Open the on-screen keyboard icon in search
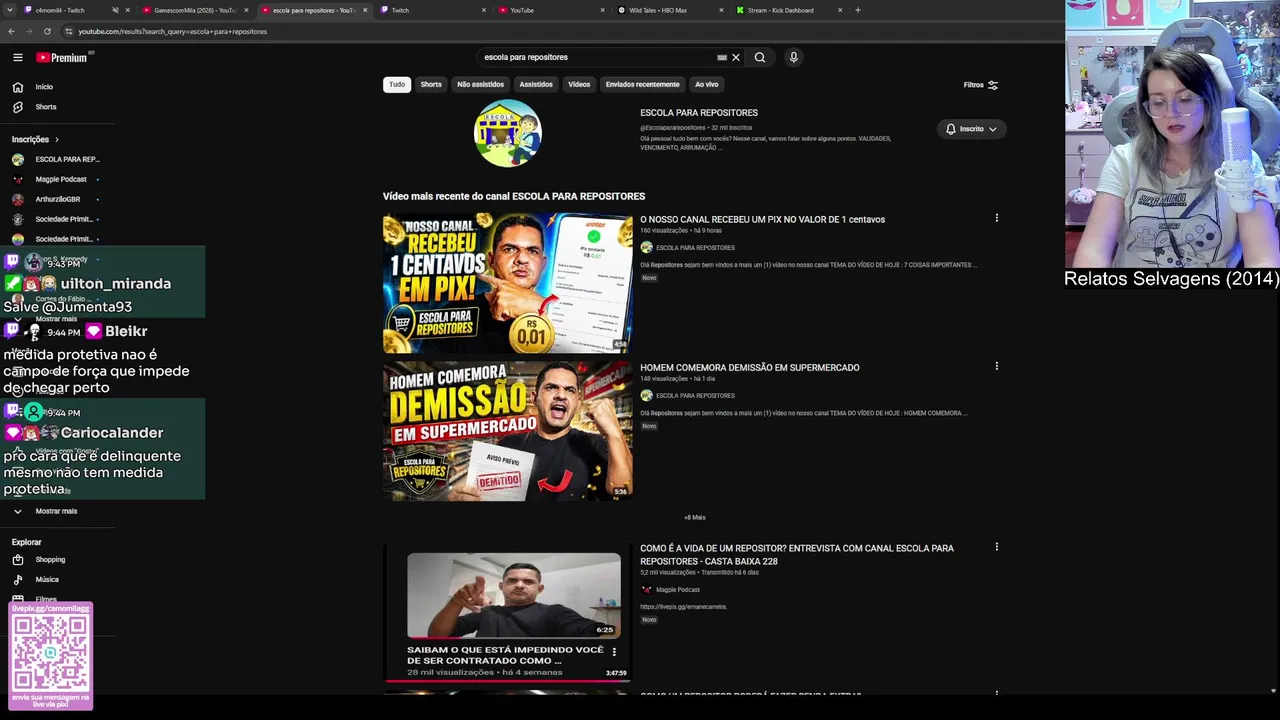1280x720 pixels. 722,57
